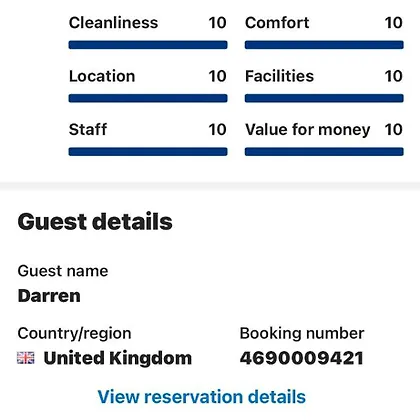The image size is (420, 420).
Task: Select the Facilities label
Action: tap(279, 76)
